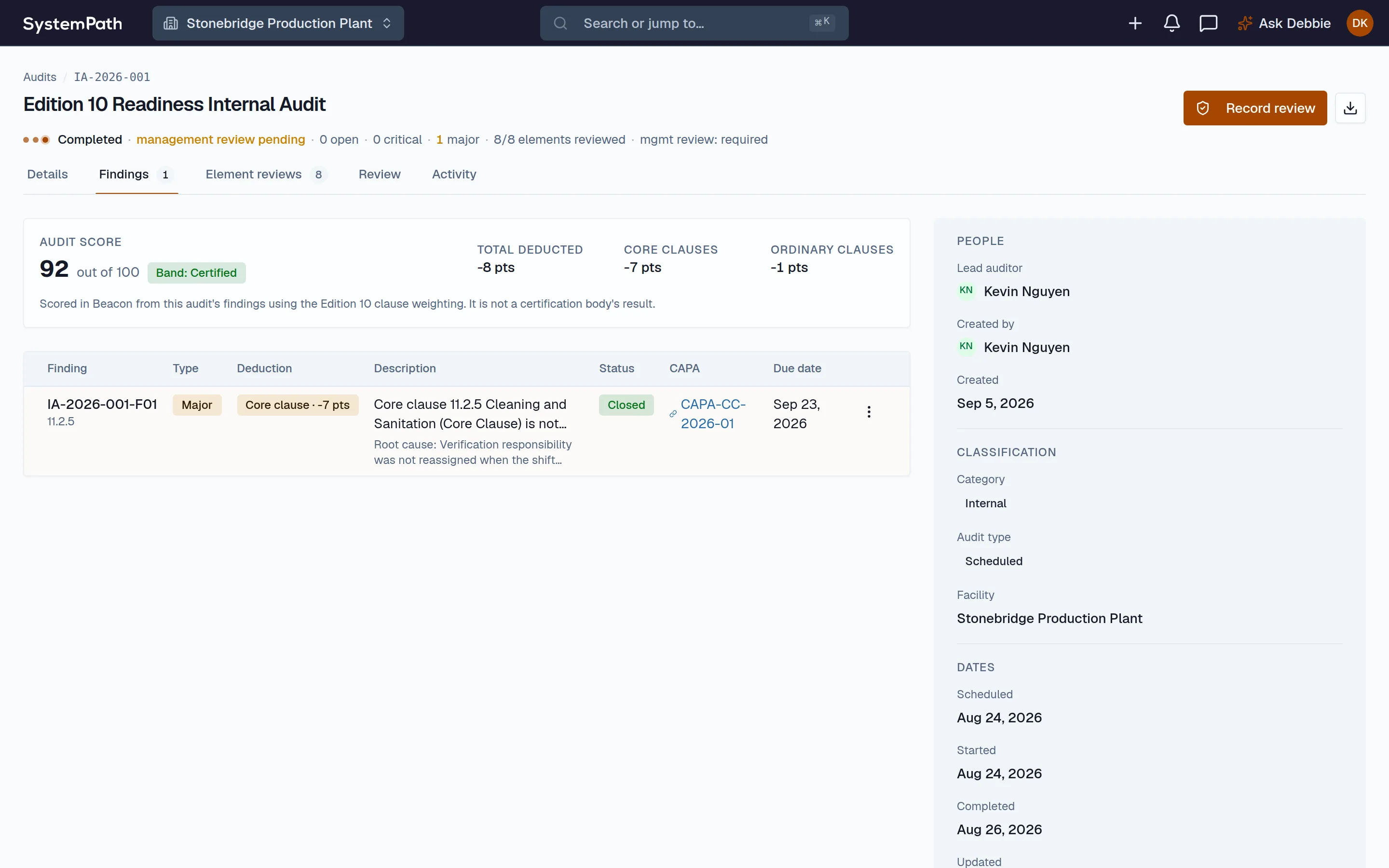Click the Scheduled audit type value
Image resolution: width=1389 pixels, height=868 pixels.
click(994, 561)
